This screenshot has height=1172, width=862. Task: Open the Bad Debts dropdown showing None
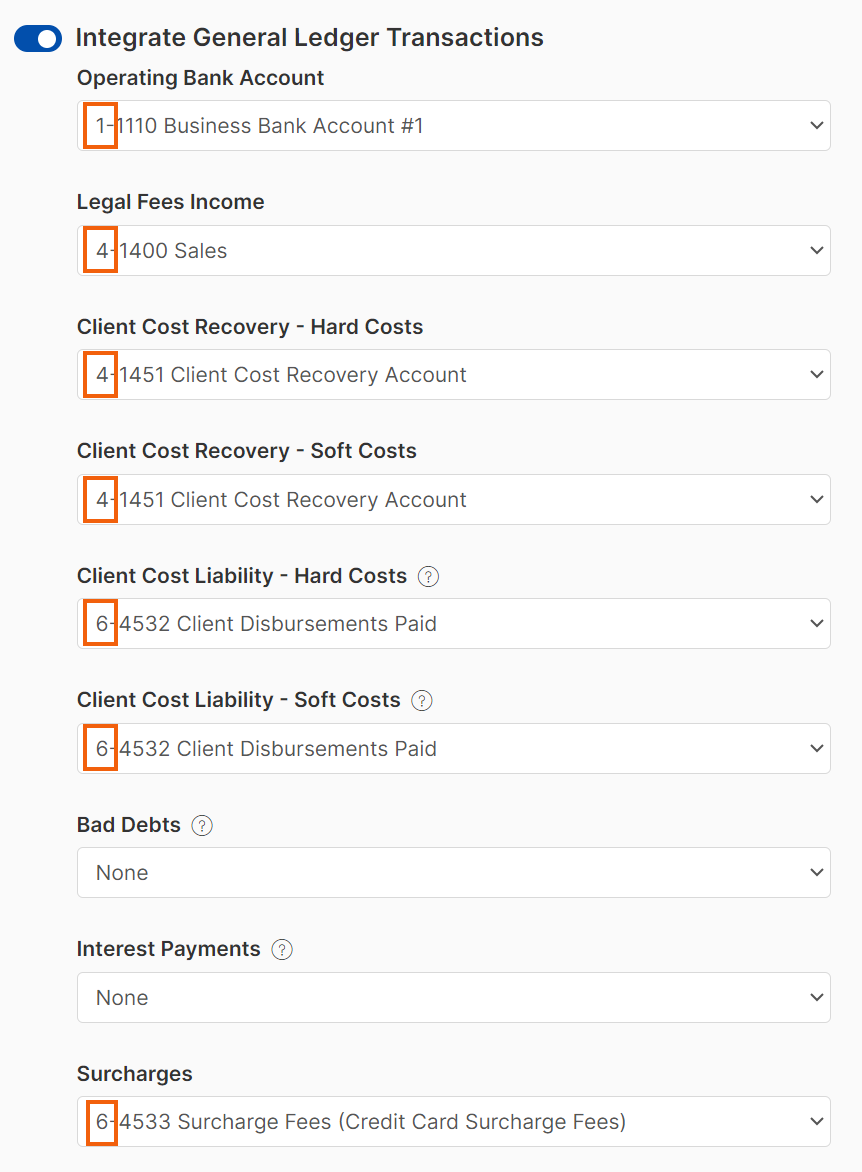pyautogui.click(x=454, y=872)
